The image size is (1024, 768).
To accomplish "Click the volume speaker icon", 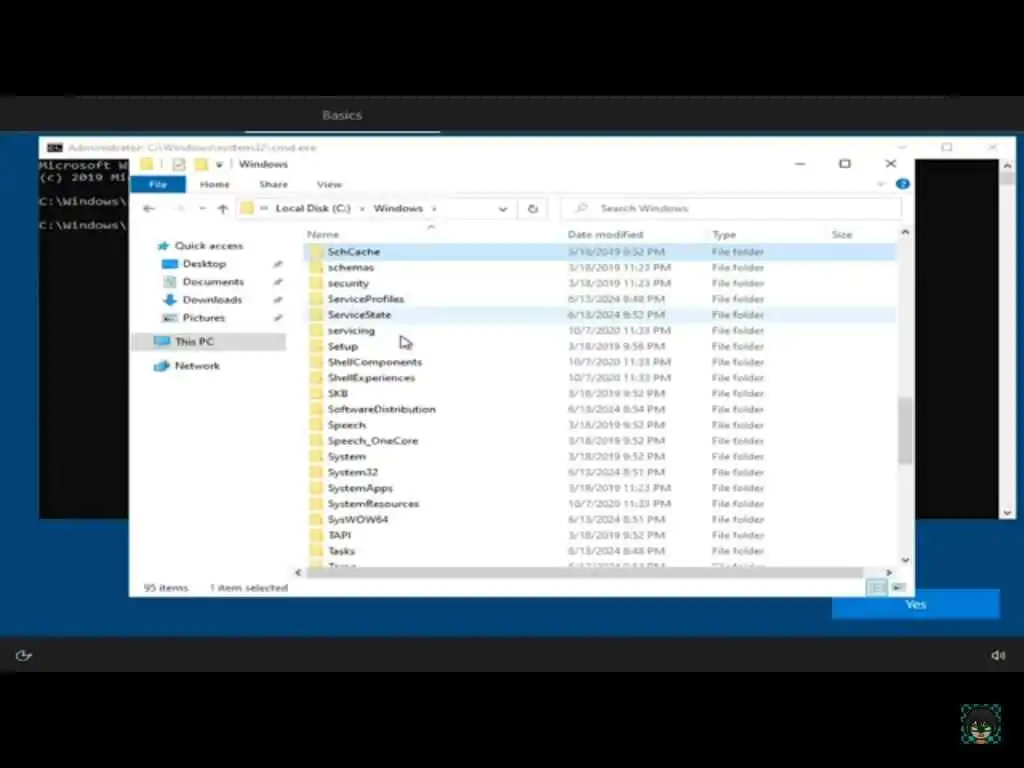I will 998,655.
